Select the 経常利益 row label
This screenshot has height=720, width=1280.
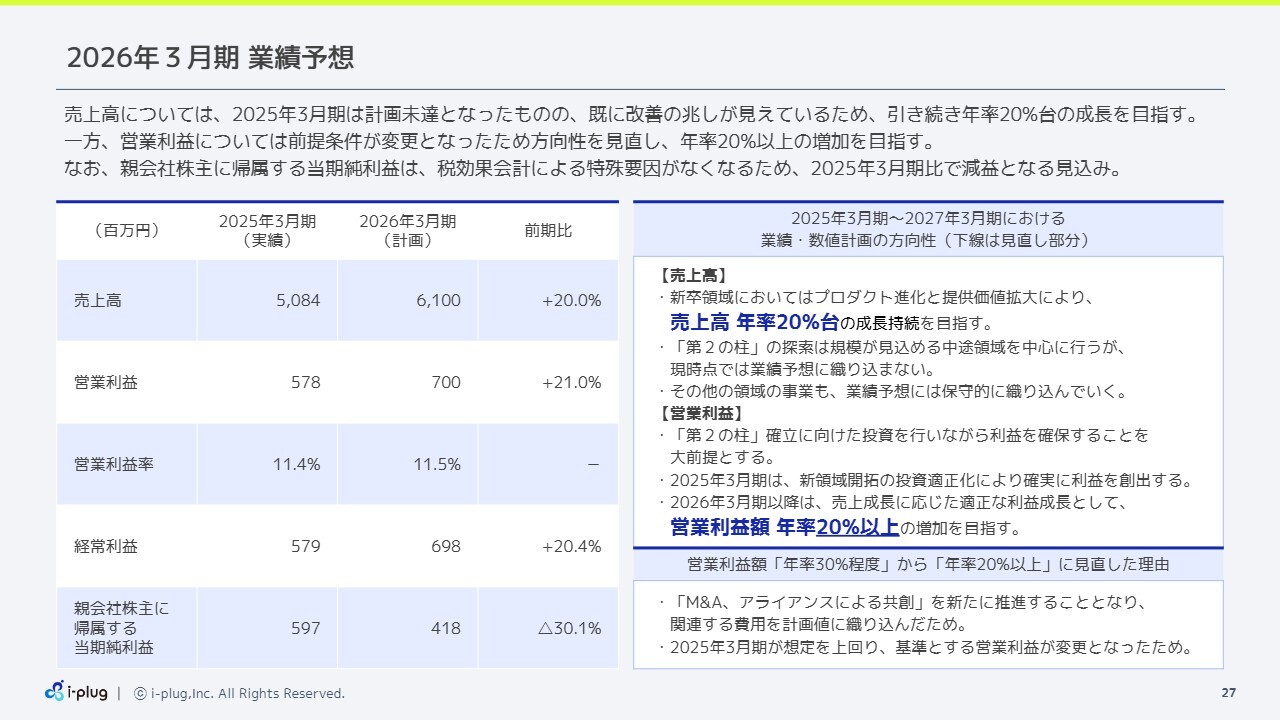(x=106, y=546)
